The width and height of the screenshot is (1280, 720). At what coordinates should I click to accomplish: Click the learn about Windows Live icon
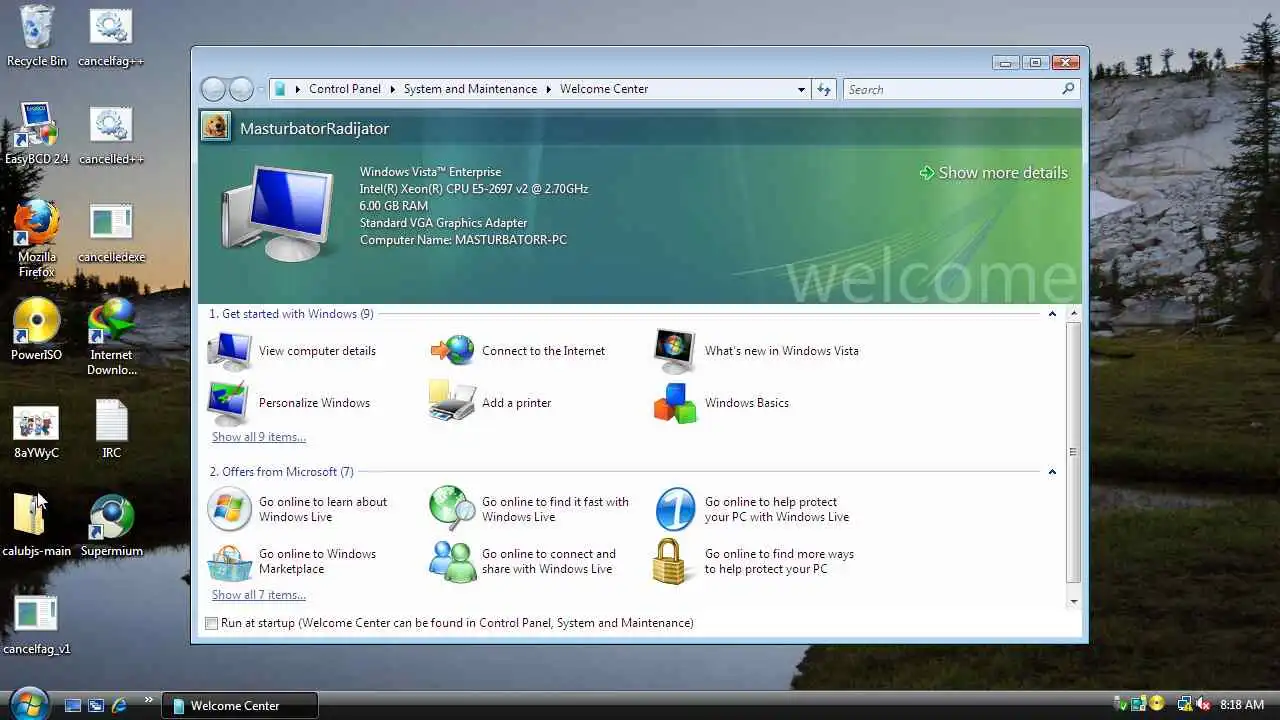point(230,510)
